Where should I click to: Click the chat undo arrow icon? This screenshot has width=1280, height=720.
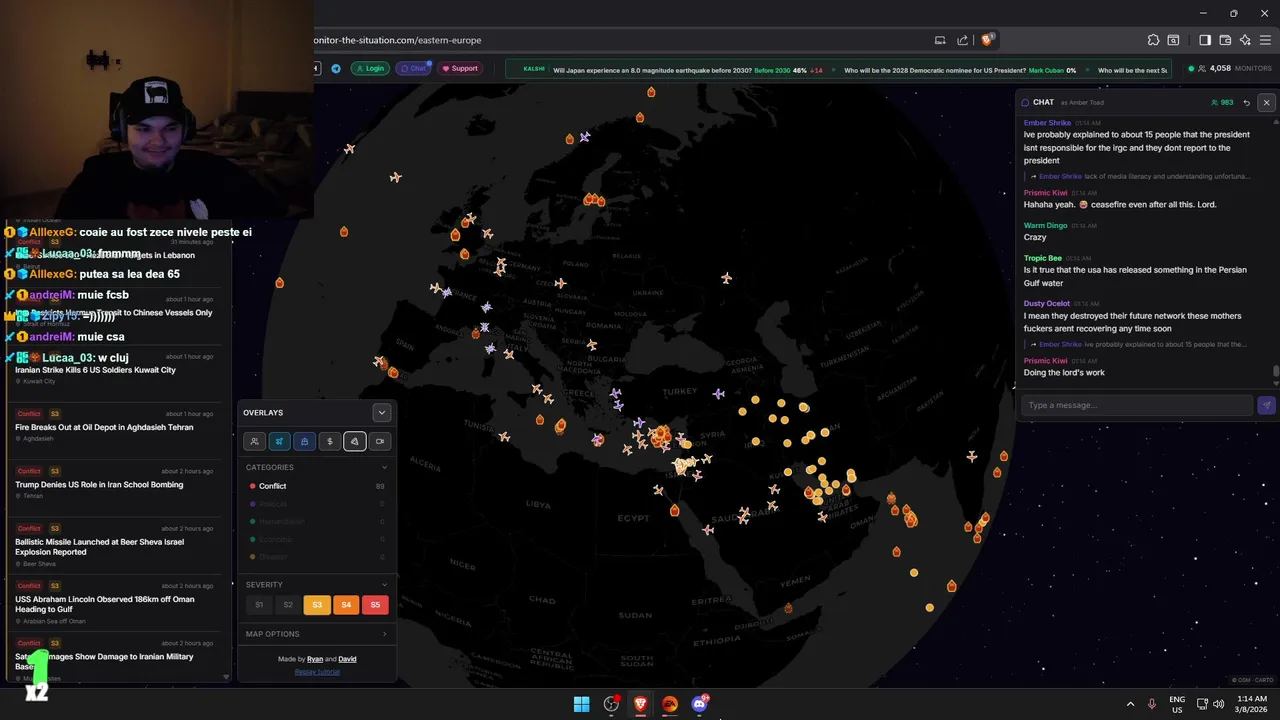coord(1246,102)
